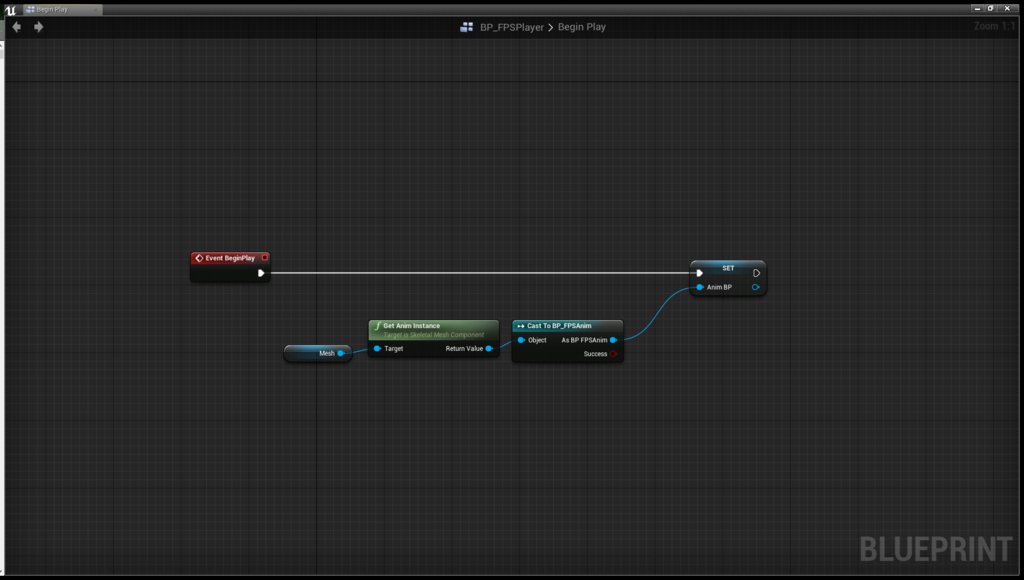The width and height of the screenshot is (1024, 580).
Task: Go back with the left navigation arrow
Action: tap(16, 27)
